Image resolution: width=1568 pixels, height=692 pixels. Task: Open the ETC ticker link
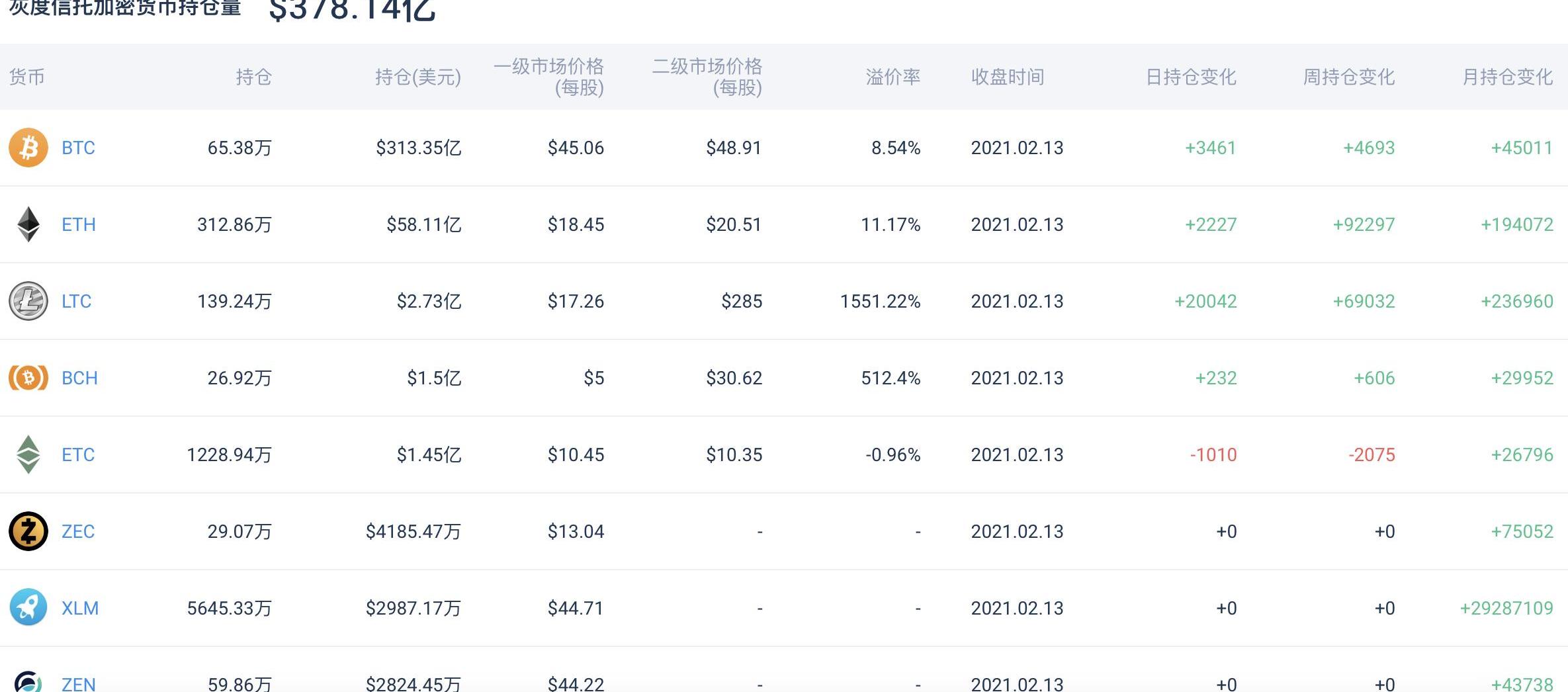[x=78, y=454]
